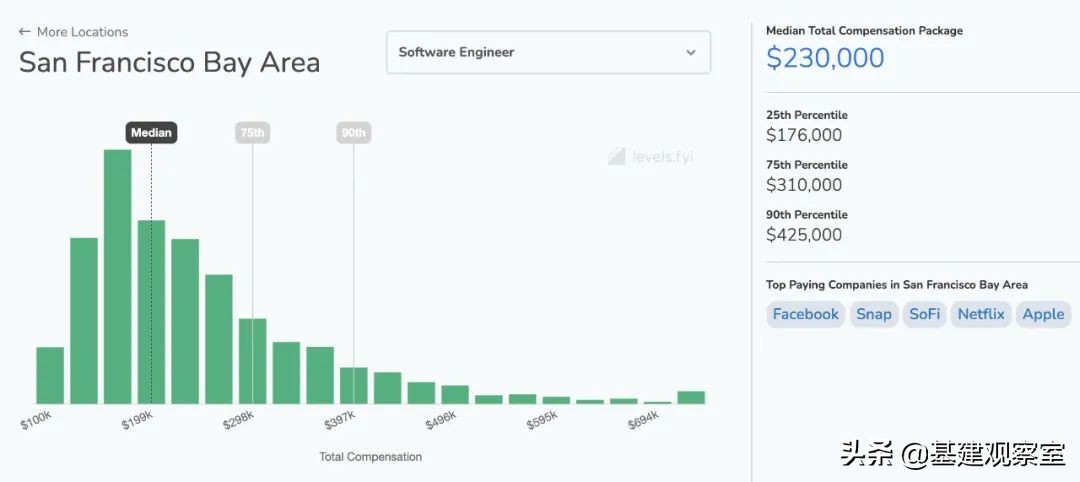The height and width of the screenshot is (482, 1080).
Task: Click the bar under the 90th line
Action: coord(353,385)
